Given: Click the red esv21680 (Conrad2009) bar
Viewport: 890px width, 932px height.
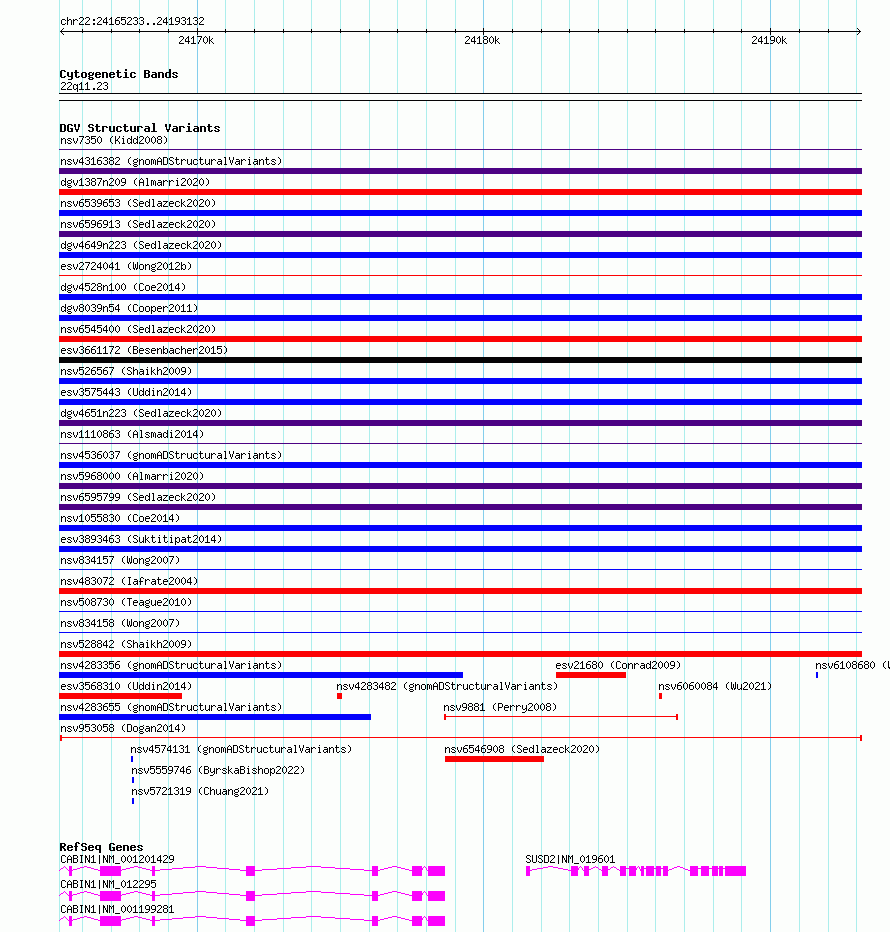Looking at the screenshot, I should pos(590,675).
